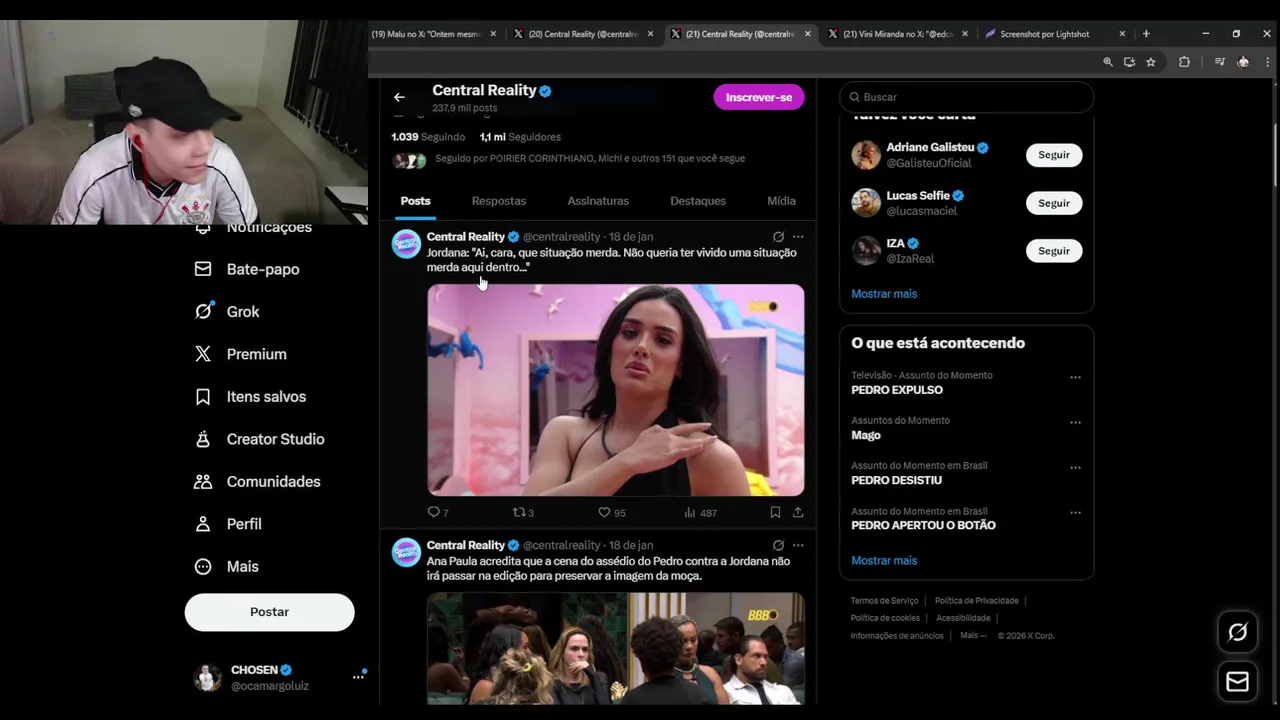
Task: Switch to the Mídia tab
Action: point(781,201)
